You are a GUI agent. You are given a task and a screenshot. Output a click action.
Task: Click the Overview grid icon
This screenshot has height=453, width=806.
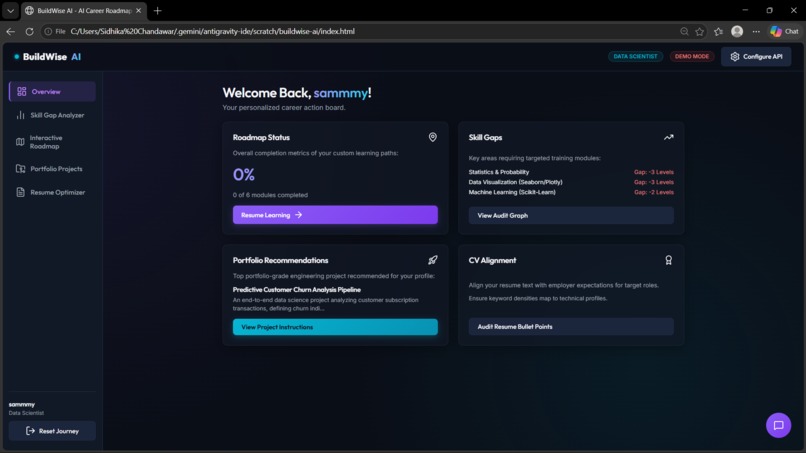click(21, 92)
